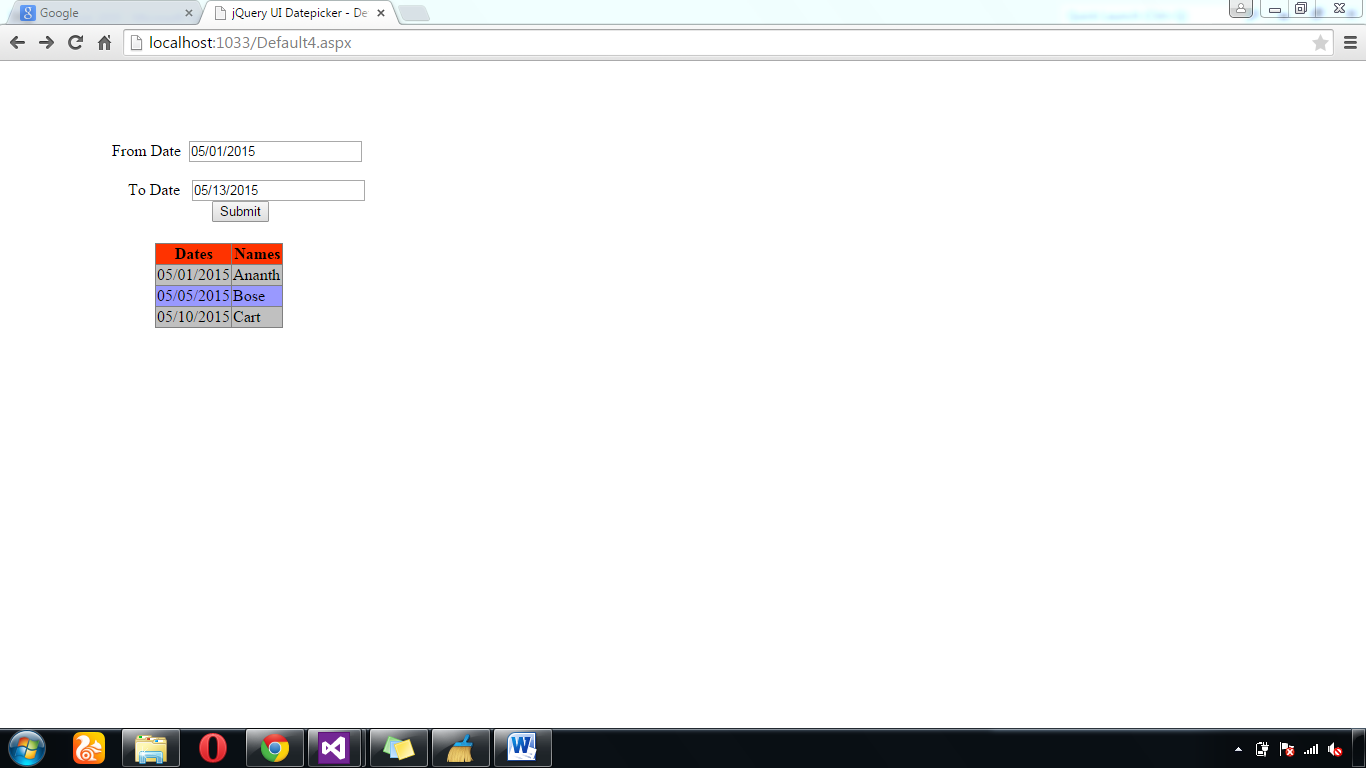Screen dimensions: 1366x768
Task: Close the Google tab
Action: pyautogui.click(x=189, y=13)
